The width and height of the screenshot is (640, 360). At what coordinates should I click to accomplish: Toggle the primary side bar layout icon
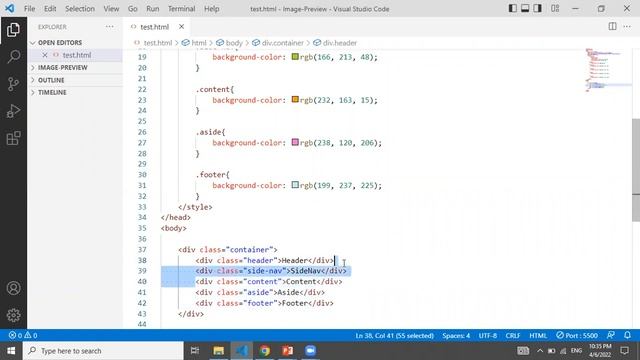pos(512,8)
